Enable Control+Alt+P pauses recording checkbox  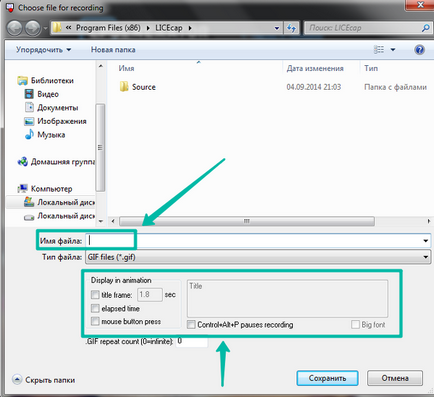[x=191, y=325]
